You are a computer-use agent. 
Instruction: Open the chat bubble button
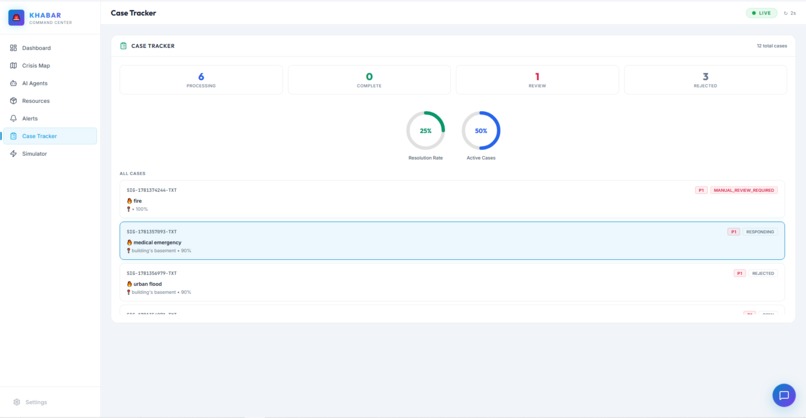click(x=784, y=395)
